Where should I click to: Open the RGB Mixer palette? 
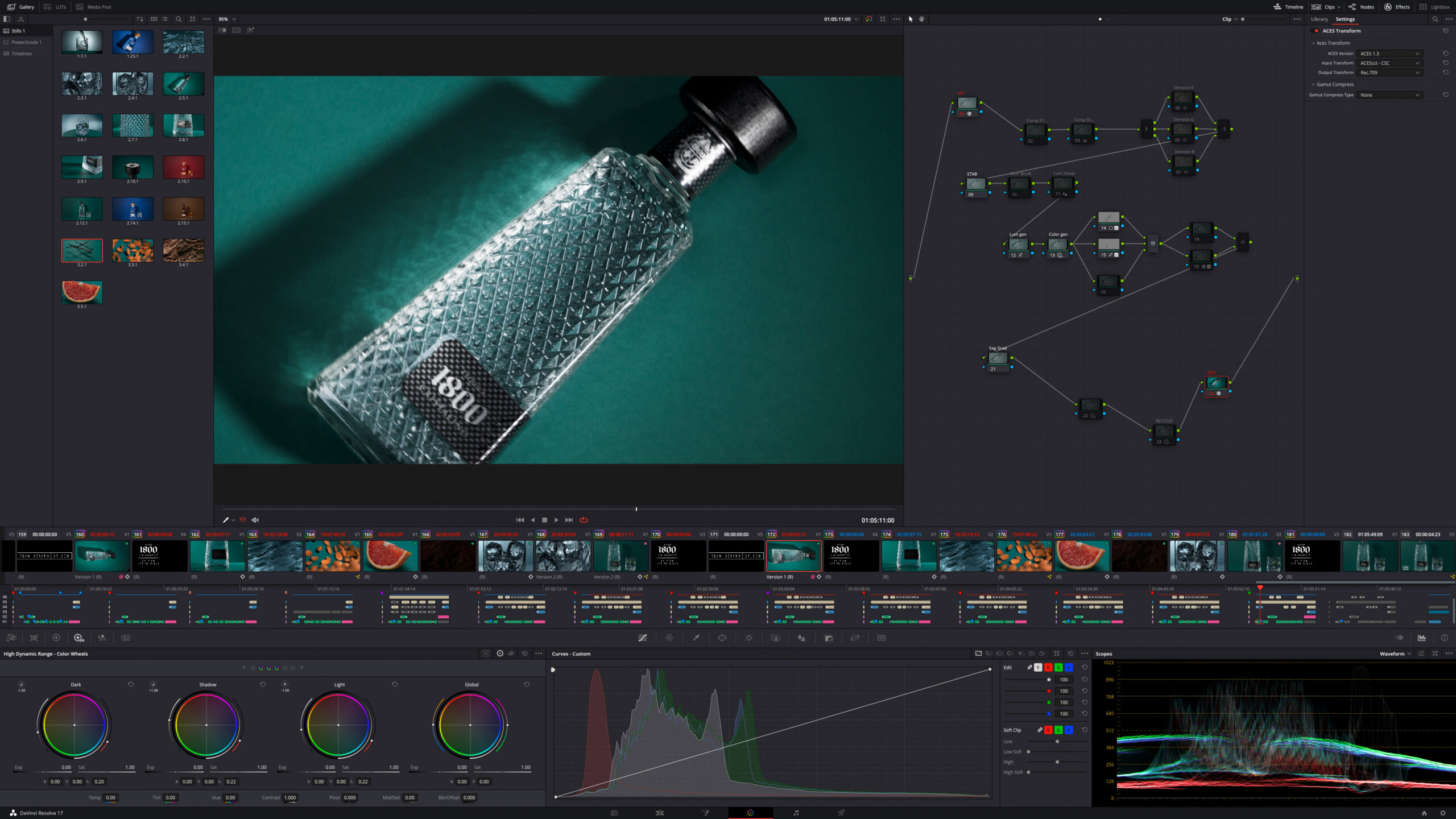[102, 638]
